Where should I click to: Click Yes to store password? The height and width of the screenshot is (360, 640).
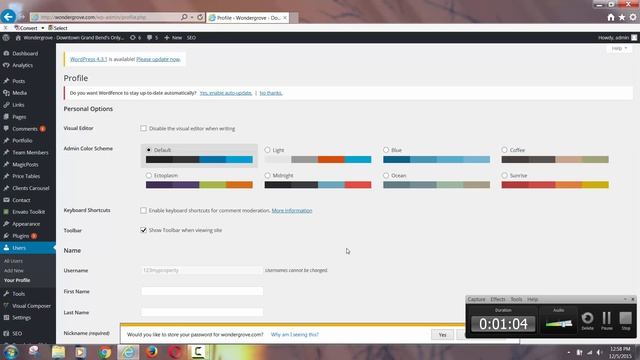pyautogui.click(x=442, y=335)
